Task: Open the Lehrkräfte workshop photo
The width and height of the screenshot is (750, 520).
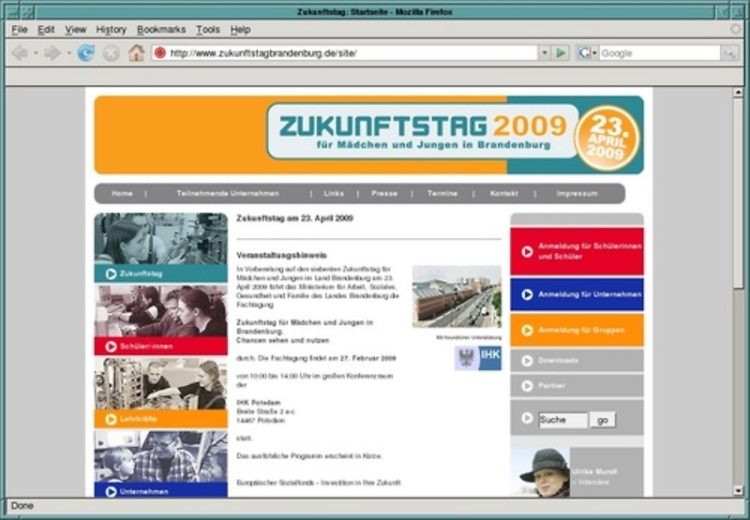Action: [x=161, y=384]
